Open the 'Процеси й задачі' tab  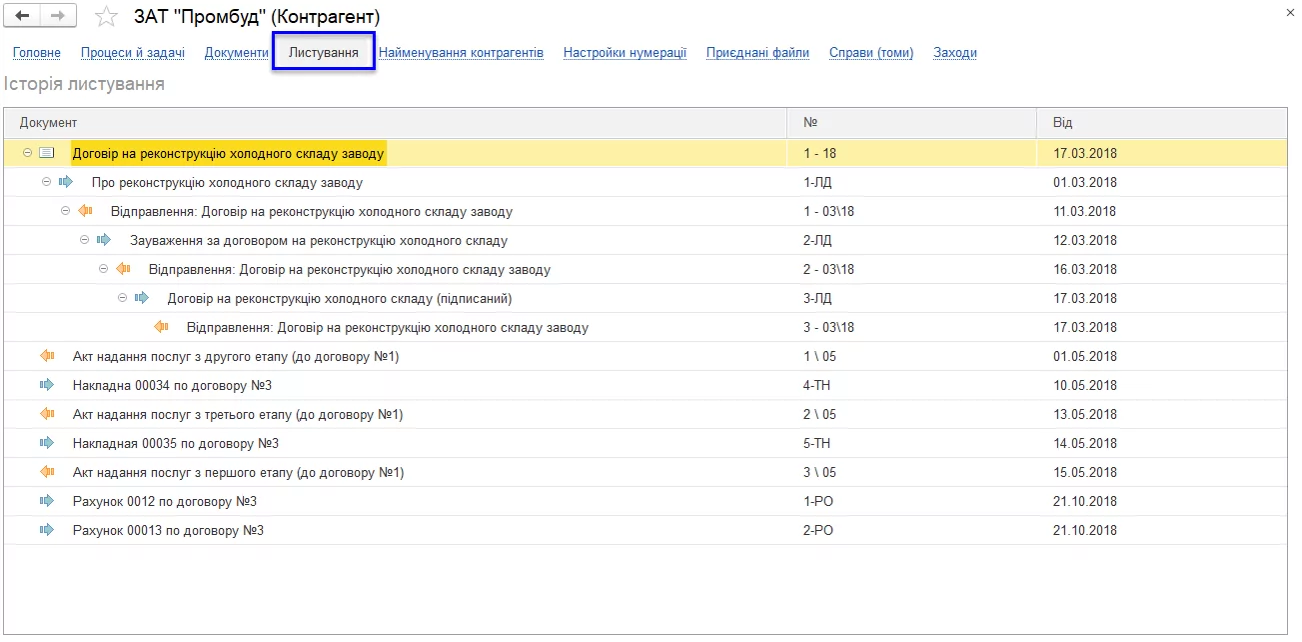pos(132,53)
